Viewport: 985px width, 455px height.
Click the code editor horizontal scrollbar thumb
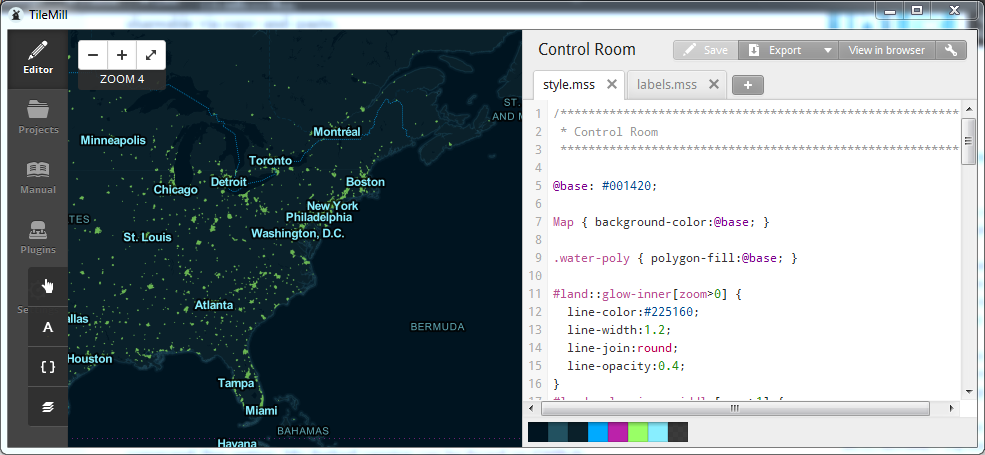(x=734, y=408)
